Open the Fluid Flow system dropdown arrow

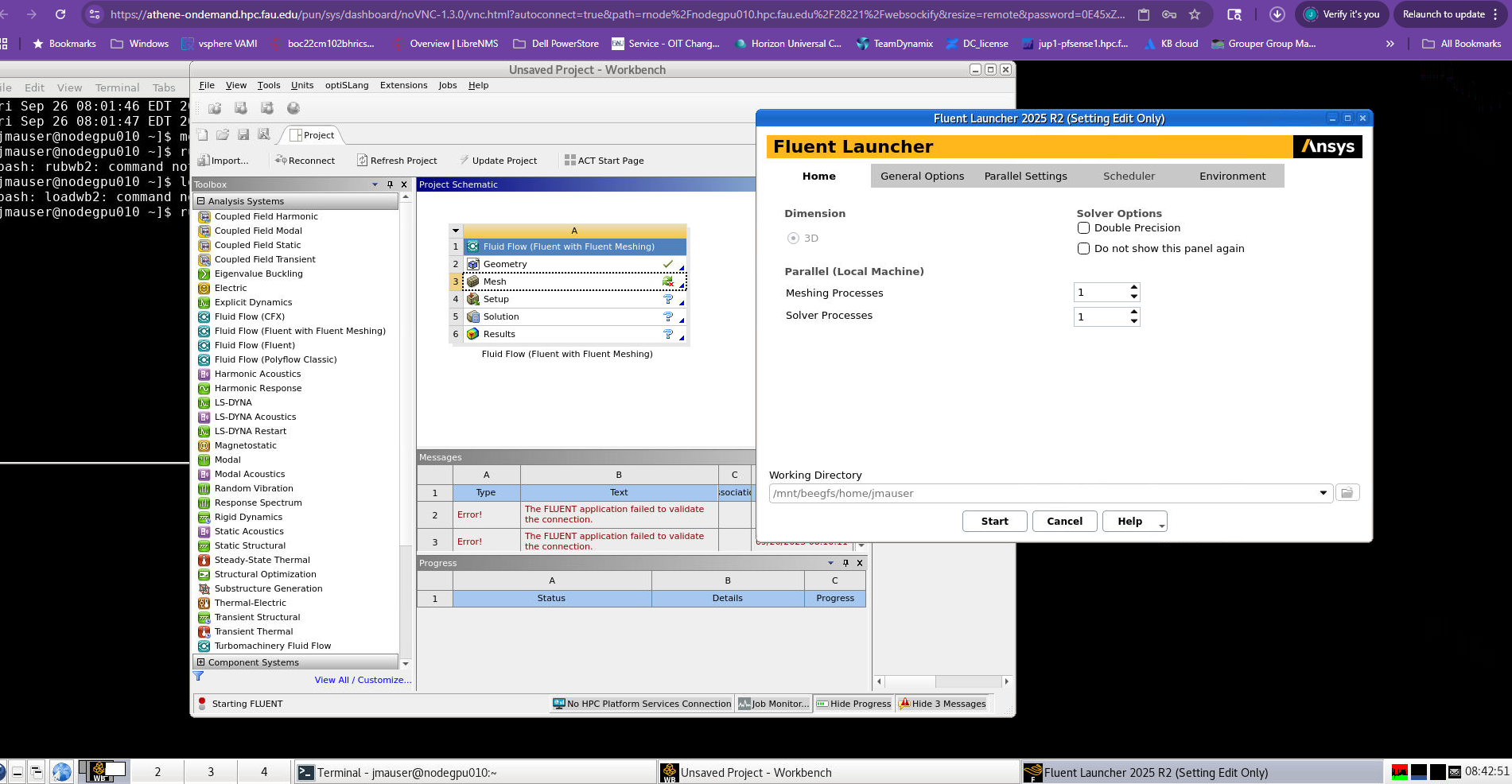point(456,231)
